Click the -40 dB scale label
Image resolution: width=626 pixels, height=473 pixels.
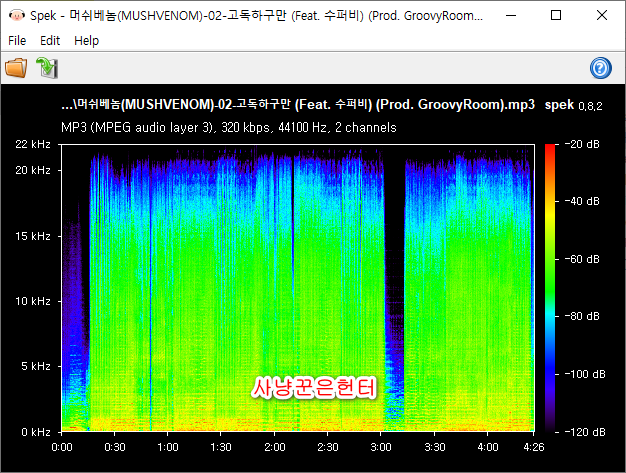point(582,201)
